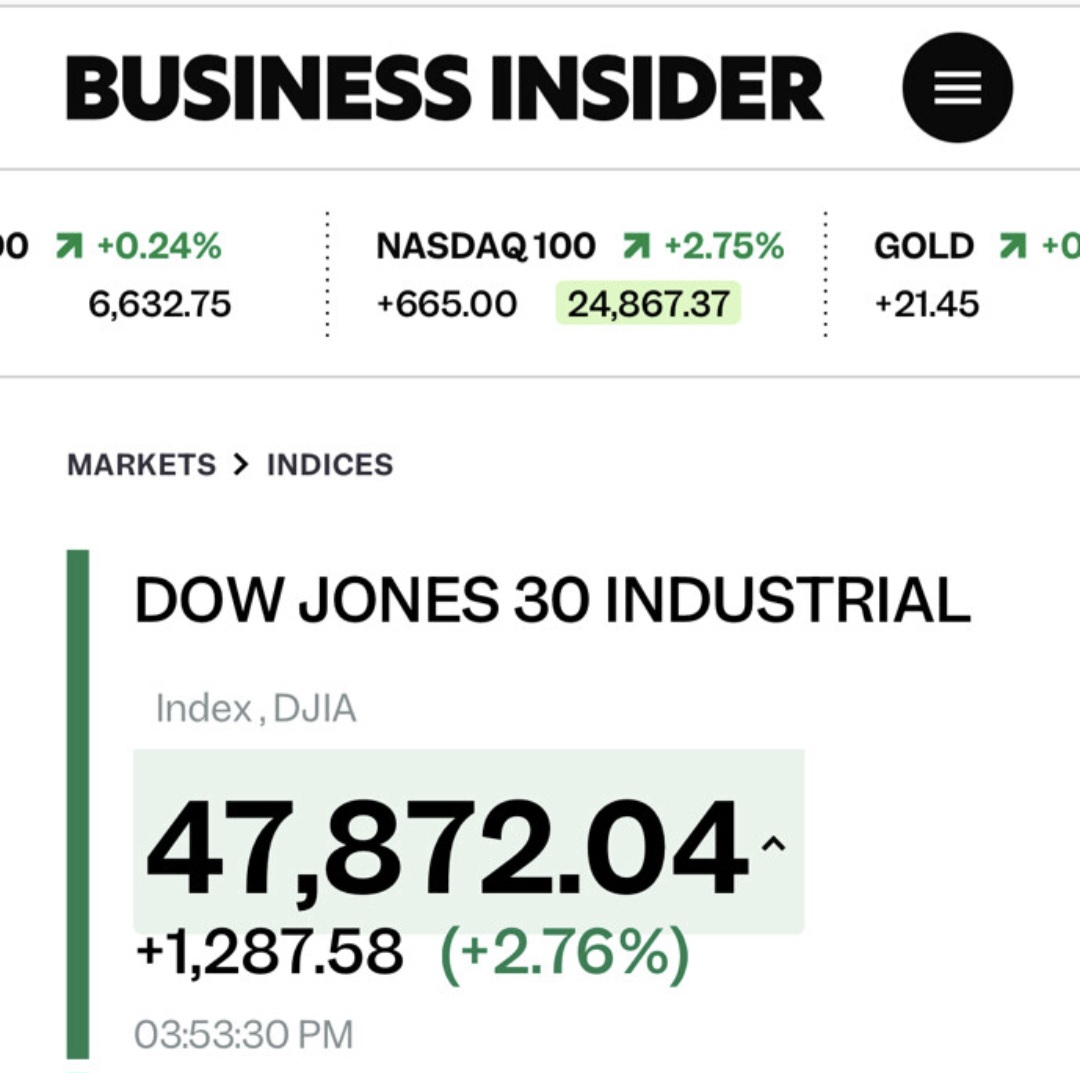Go to the MARKETS breadcrumb
This screenshot has width=1080, height=1073.
coord(141,465)
